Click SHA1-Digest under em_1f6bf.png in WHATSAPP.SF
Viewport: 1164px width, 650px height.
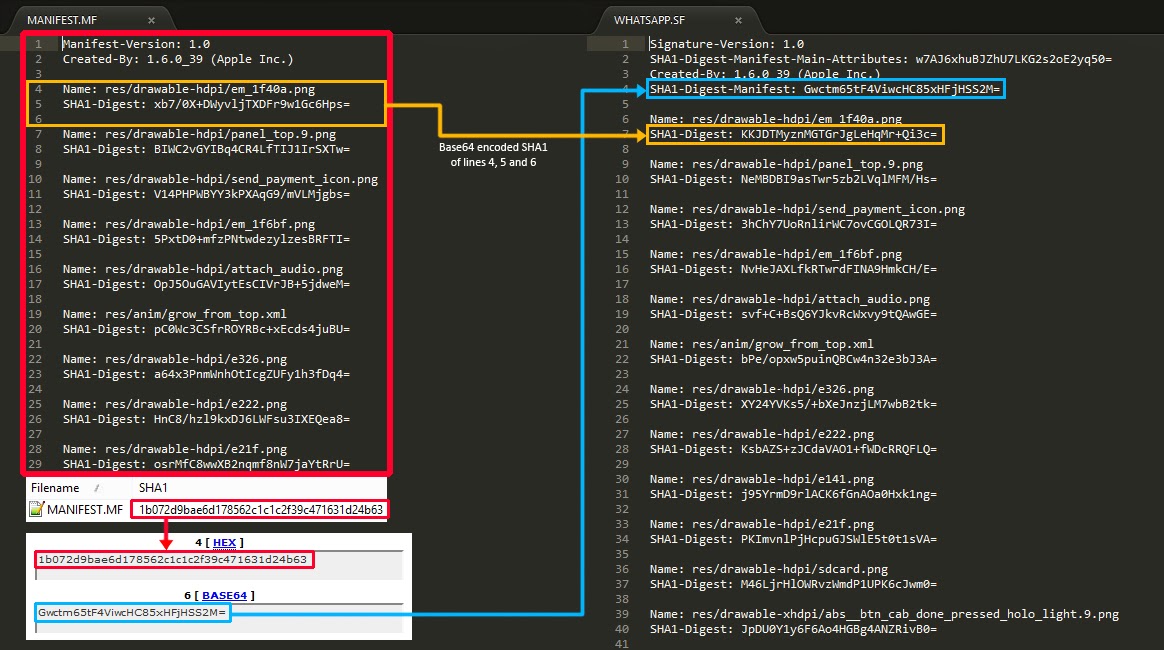coord(794,269)
